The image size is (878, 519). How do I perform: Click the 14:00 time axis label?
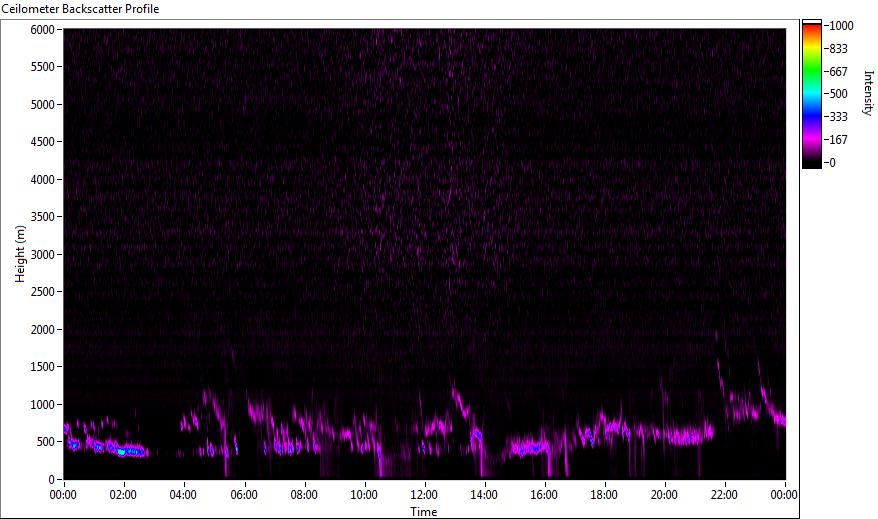(x=484, y=495)
